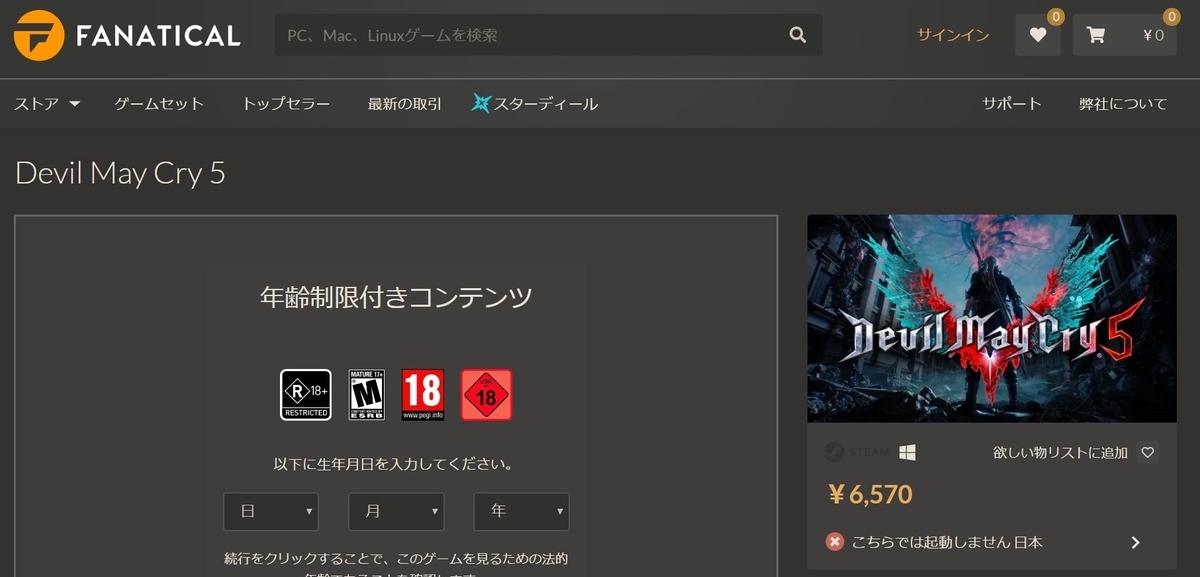Viewport: 1200px width, 577px height.
Task: Open the トップセラー menu item
Action: pyautogui.click(x=286, y=103)
